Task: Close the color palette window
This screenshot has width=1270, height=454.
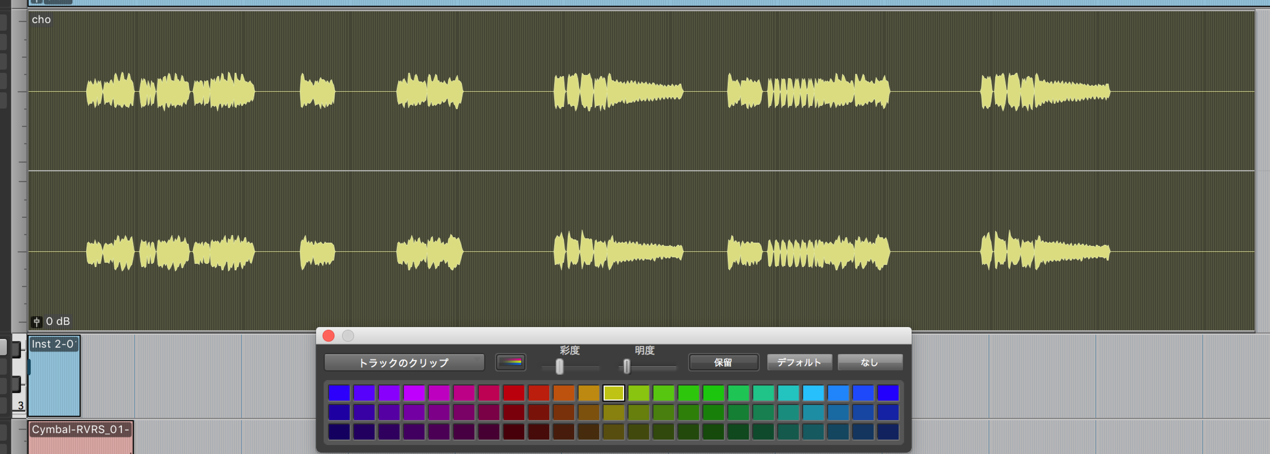Action: click(x=328, y=336)
